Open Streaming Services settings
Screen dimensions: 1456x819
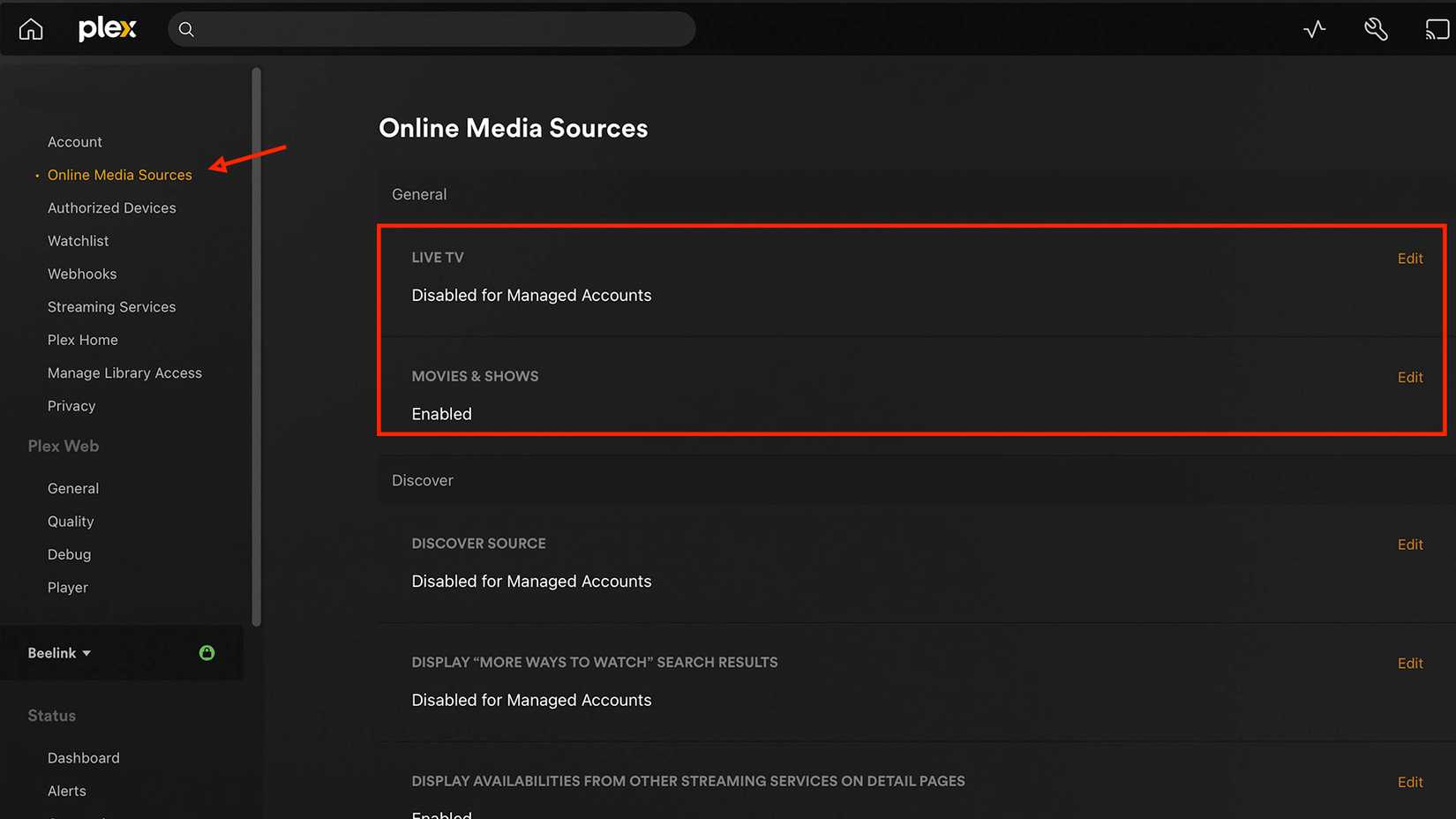(x=111, y=306)
